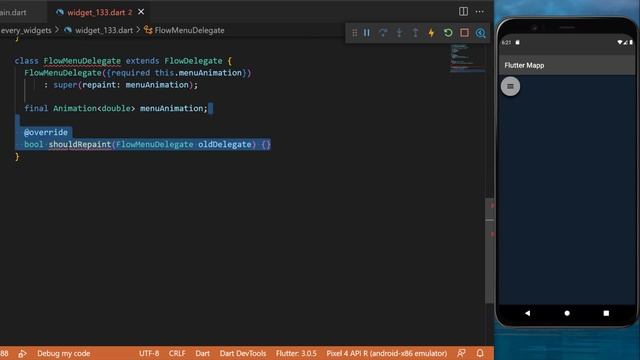
Task: Open FlowMenuDelegate breadcrumb symbol
Action: pos(189,30)
